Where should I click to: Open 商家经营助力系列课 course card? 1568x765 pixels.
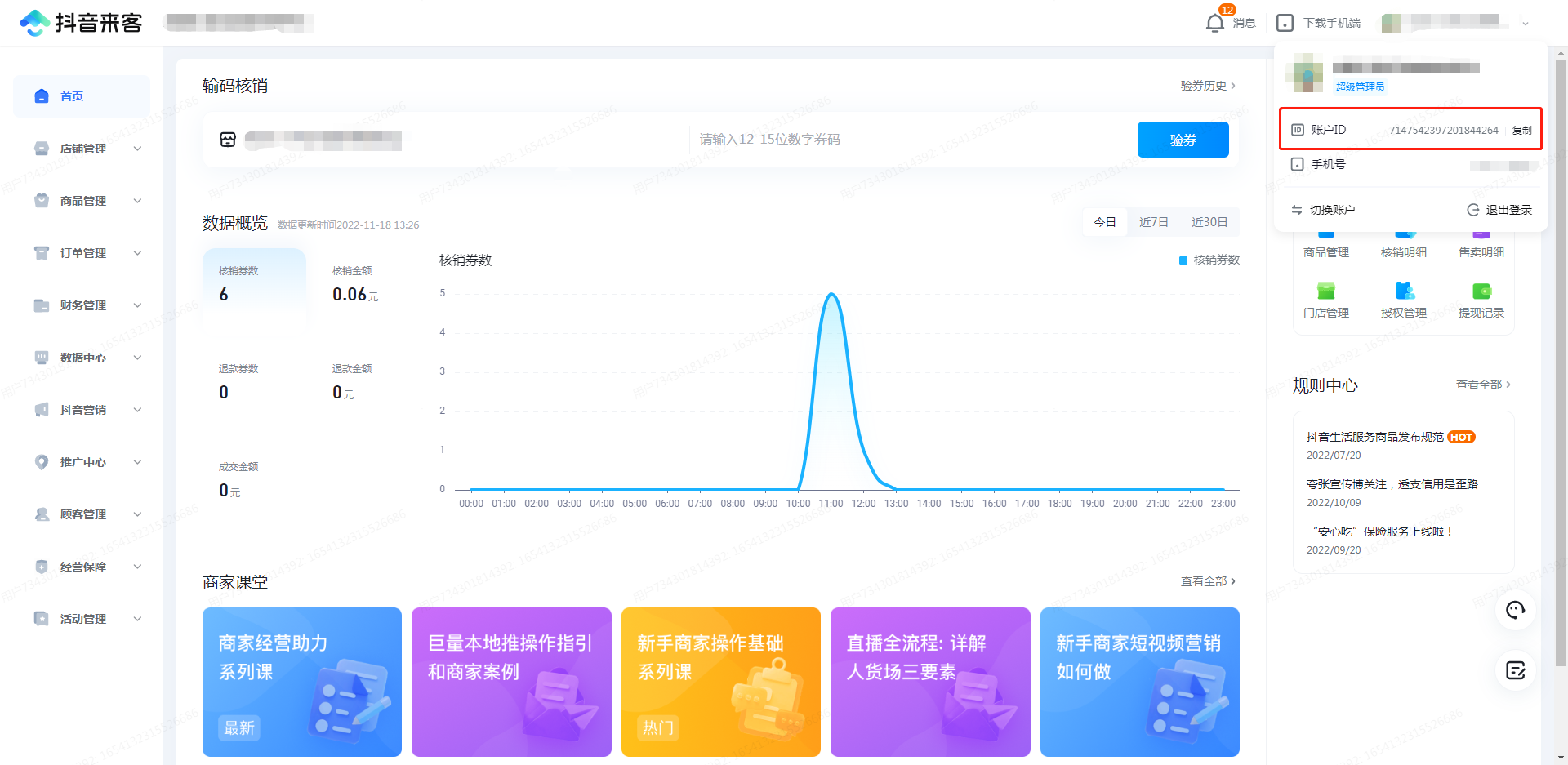302,682
